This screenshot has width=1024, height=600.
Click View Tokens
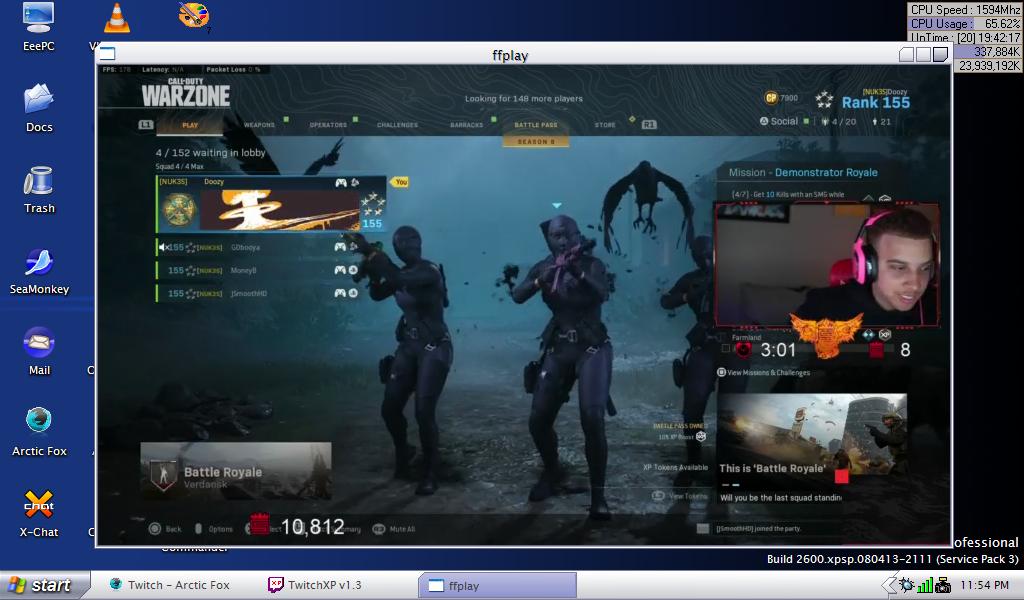(x=680, y=496)
